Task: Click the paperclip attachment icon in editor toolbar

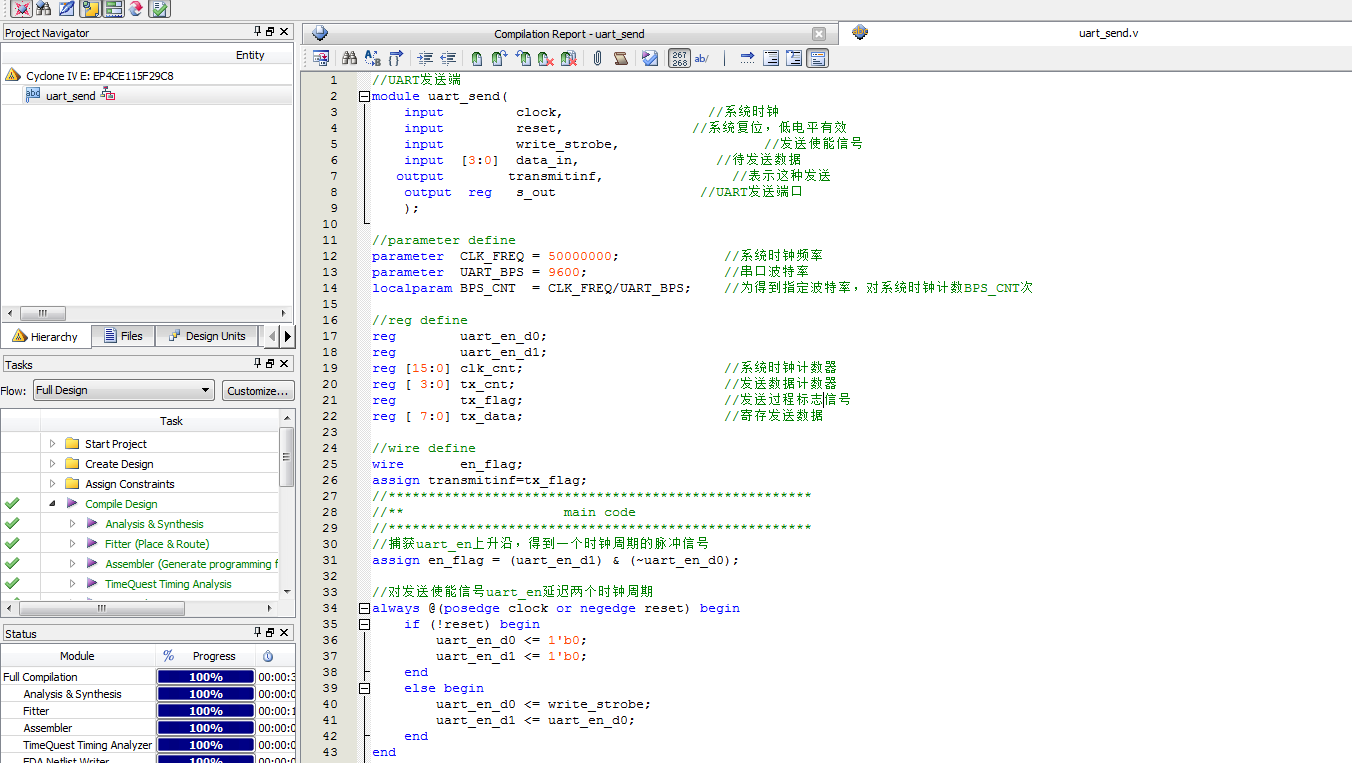Action: (597, 59)
